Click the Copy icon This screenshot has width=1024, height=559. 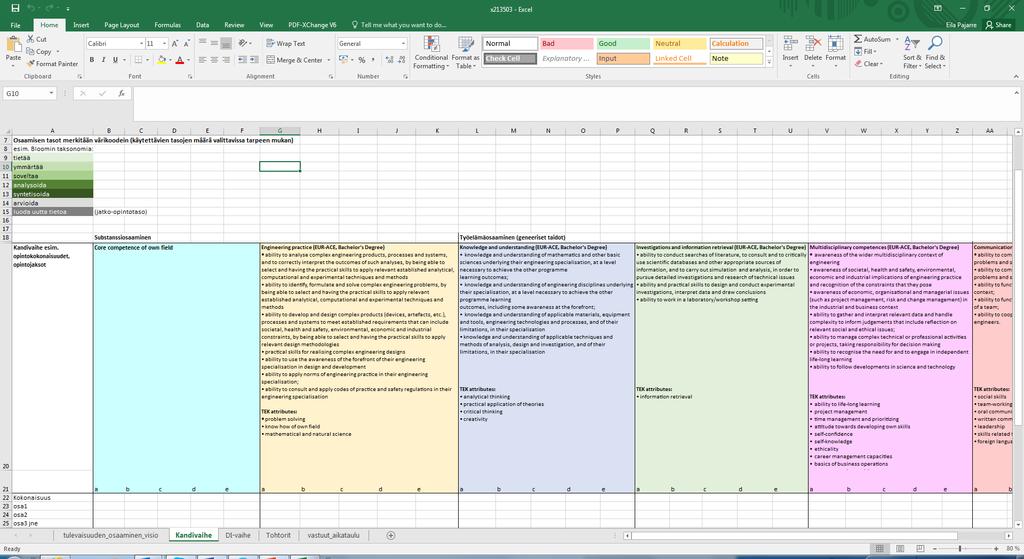tap(31, 52)
